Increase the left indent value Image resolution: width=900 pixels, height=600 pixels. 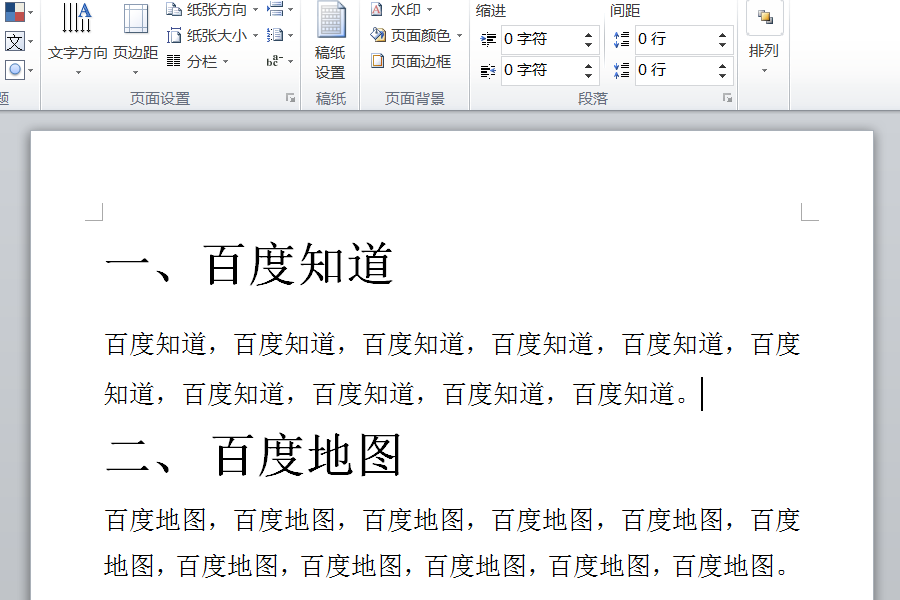[588, 34]
